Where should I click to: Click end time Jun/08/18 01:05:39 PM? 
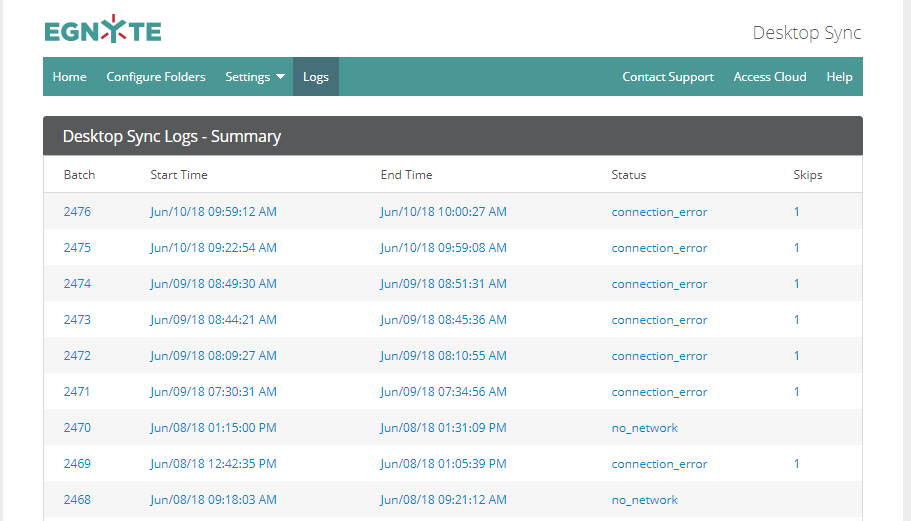click(x=443, y=463)
